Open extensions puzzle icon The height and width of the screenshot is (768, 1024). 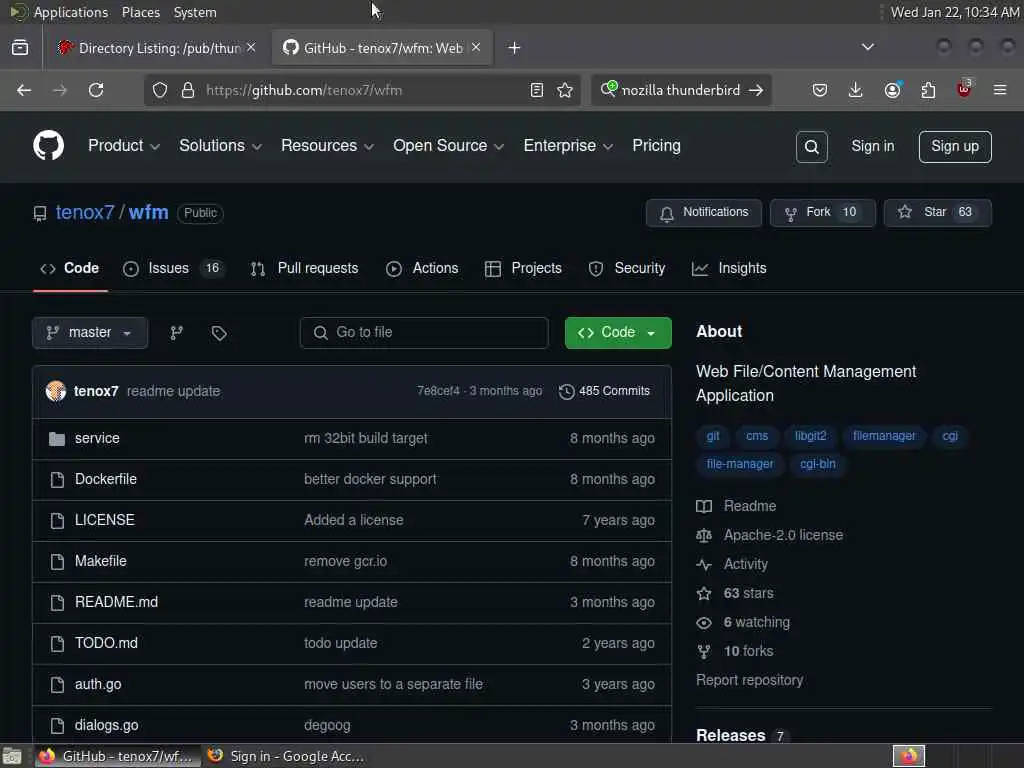pyautogui.click(x=928, y=90)
